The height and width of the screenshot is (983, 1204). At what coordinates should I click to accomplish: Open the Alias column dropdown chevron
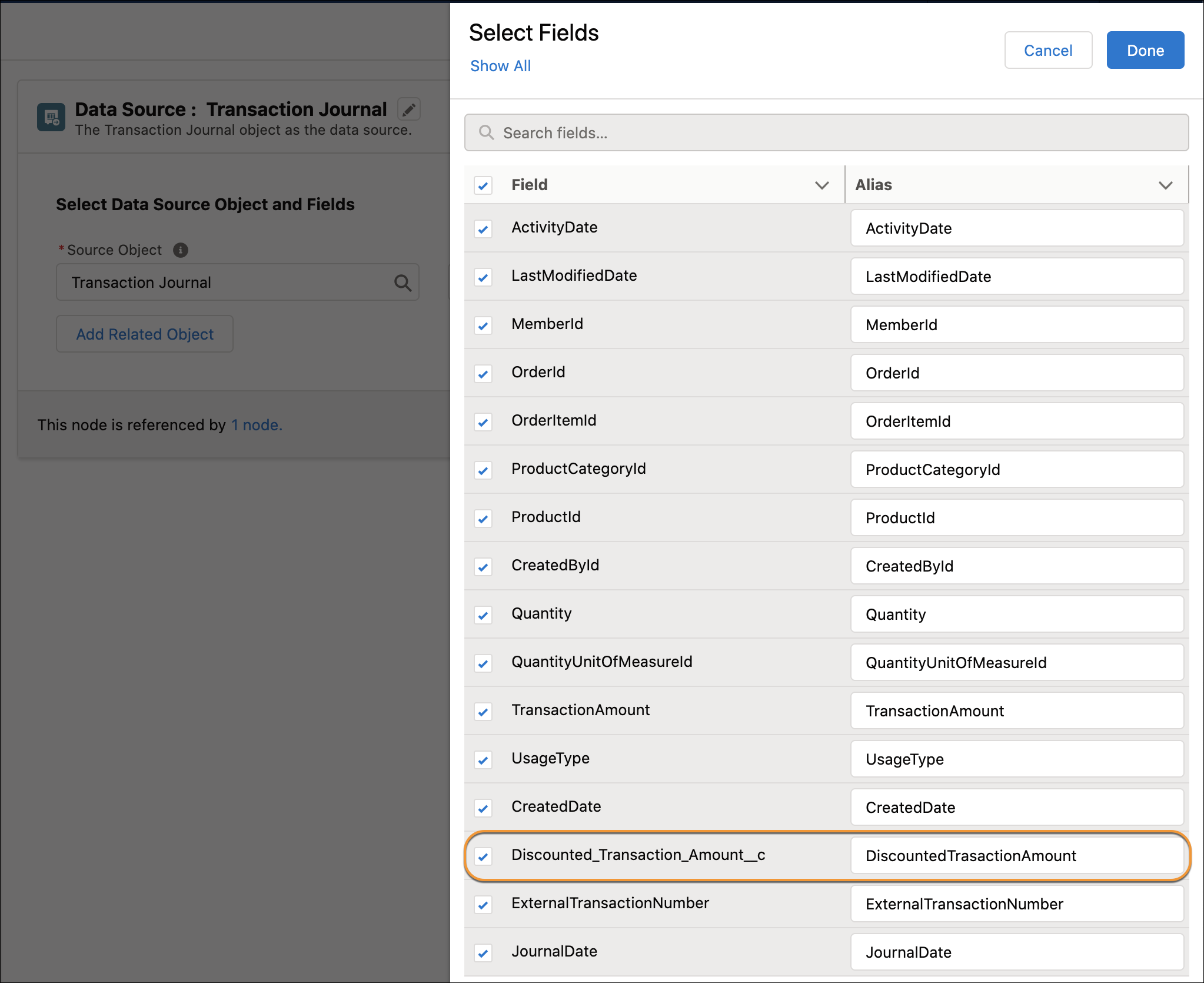[x=1166, y=185]
